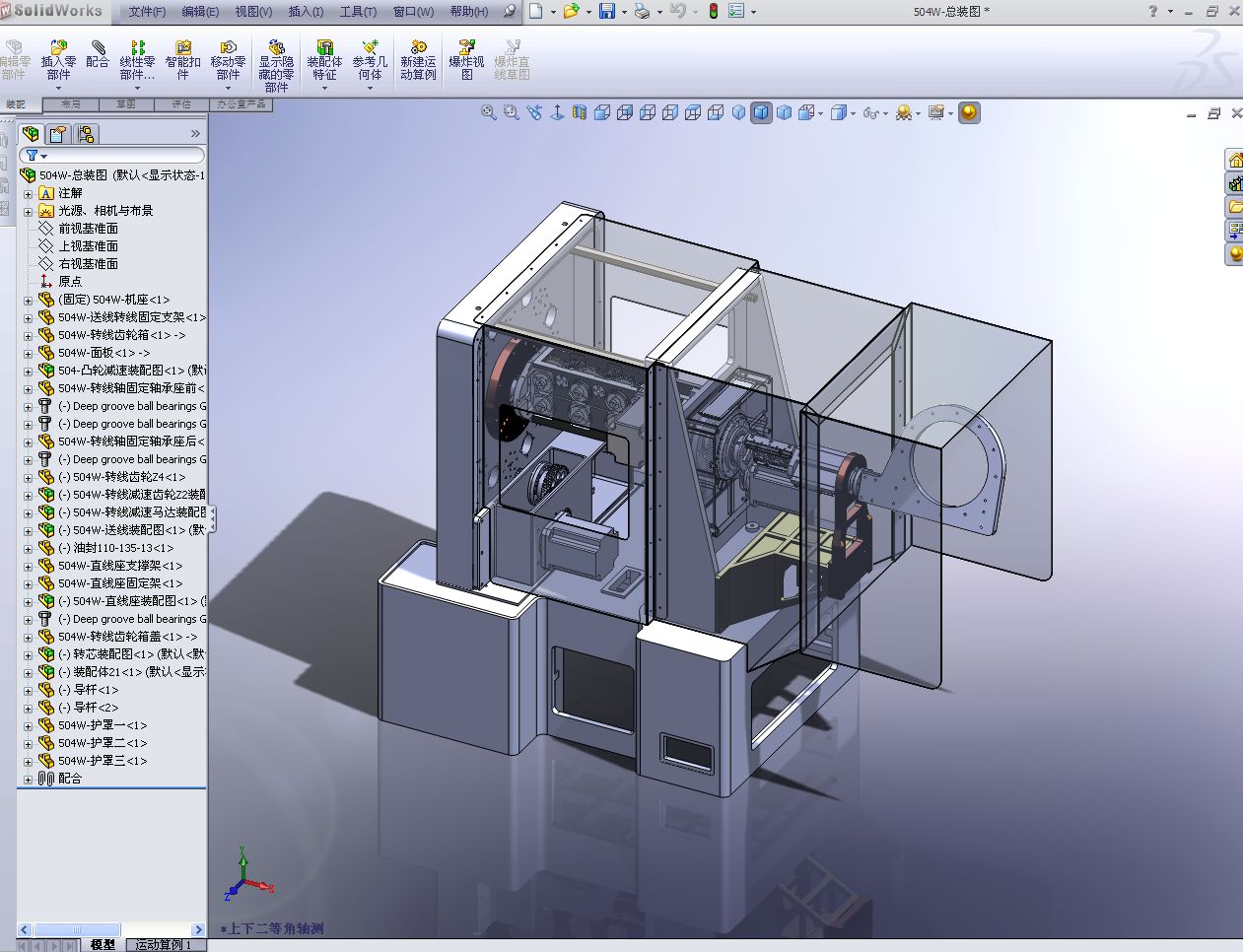
Task: Select 504W-直线座支撑架<1> in the tree
Action: [119, 566]
